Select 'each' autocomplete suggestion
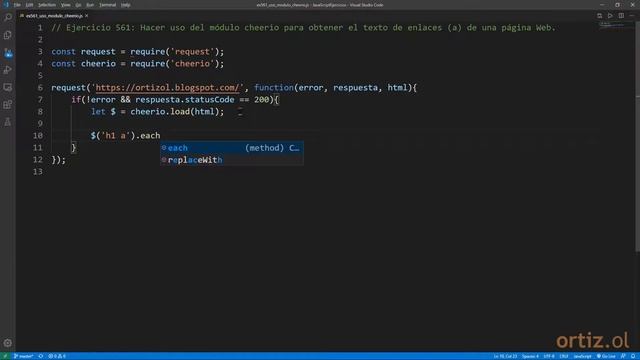Screen dimensions: 640x360 click(x=231, y=148)
